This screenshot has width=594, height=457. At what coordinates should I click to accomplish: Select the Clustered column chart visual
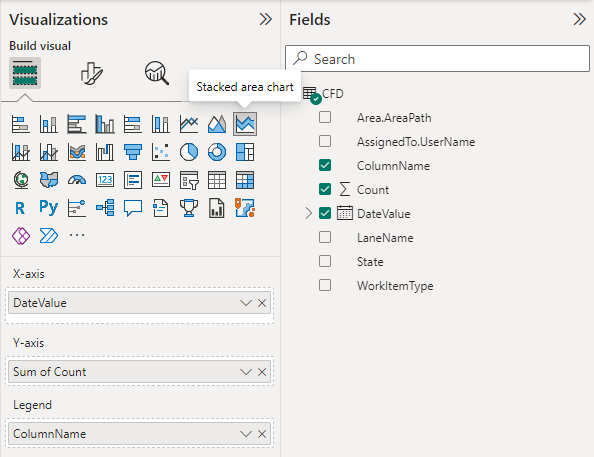coord(105,124)
